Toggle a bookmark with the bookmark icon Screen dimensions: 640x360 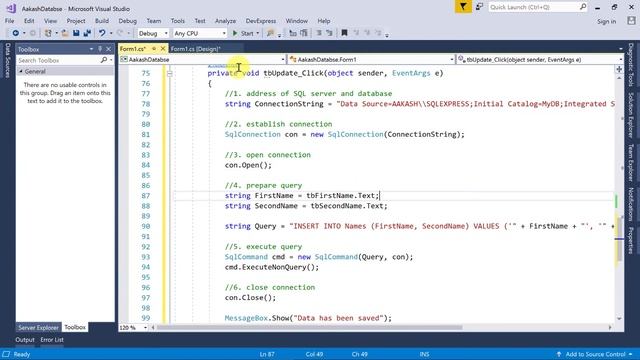click(x=344, y=33)
